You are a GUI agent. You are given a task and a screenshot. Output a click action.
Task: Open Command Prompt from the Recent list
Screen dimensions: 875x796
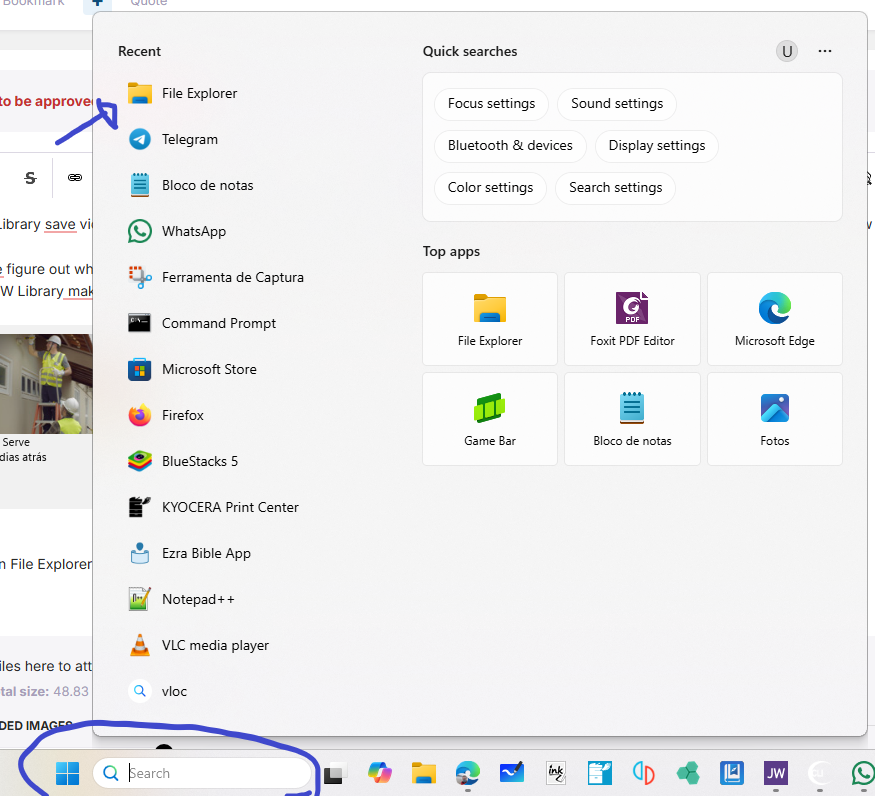pyautogui.click(x=218, y=323)
